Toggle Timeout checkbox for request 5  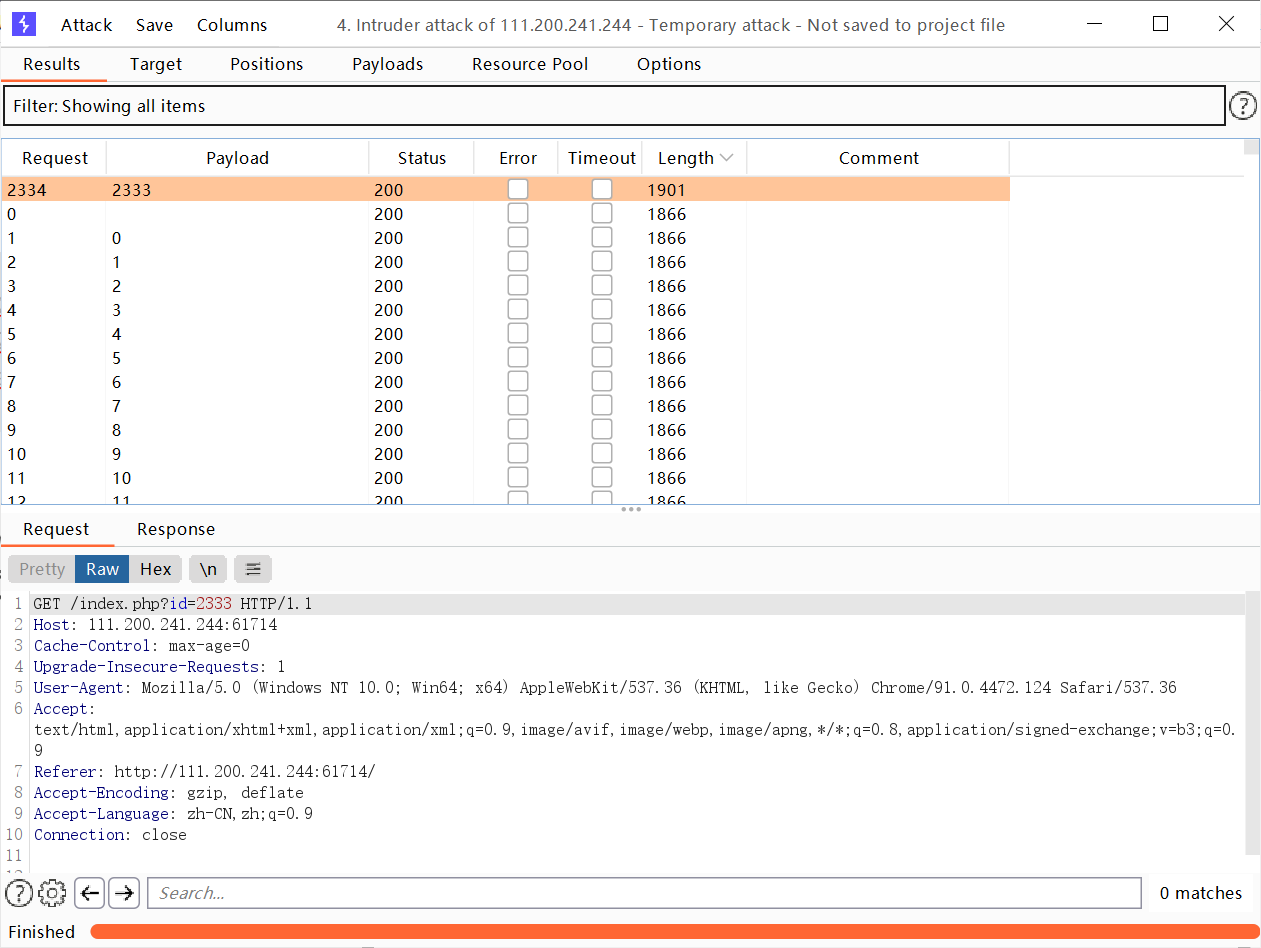pyautogui.click(x=602, y=333)
